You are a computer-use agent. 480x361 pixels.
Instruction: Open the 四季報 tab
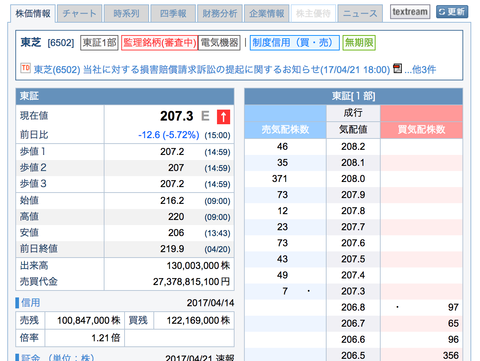point(173,14)
